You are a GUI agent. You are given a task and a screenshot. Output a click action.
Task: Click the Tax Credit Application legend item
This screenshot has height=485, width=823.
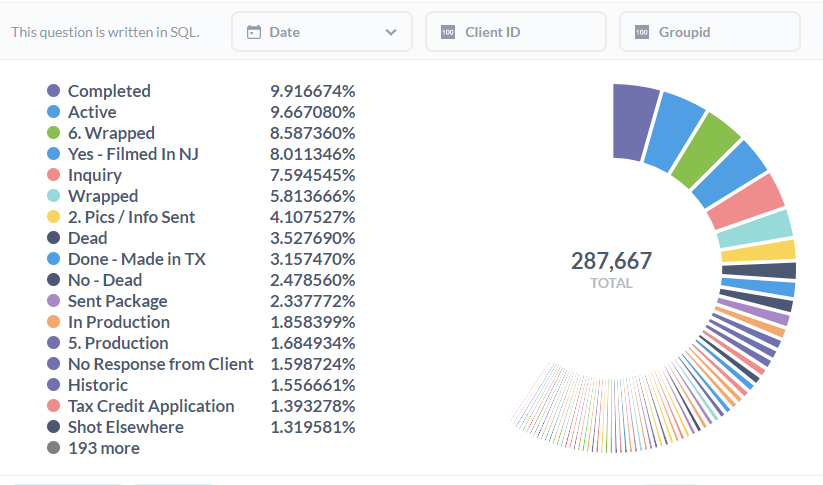pos(151,406)
